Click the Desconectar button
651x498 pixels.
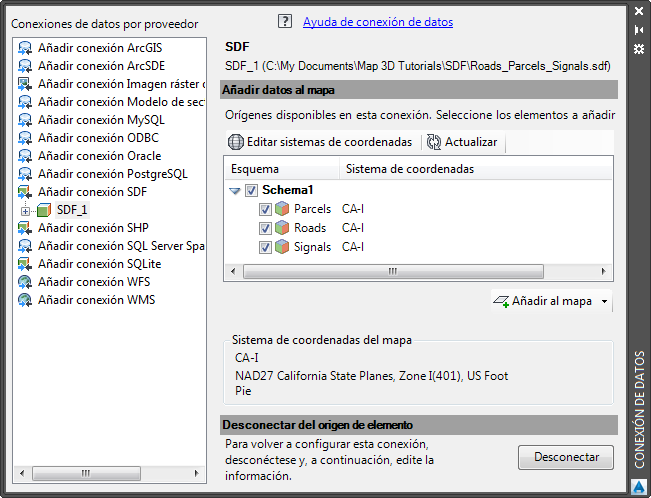pyautogui.click(x=565, y=457)
